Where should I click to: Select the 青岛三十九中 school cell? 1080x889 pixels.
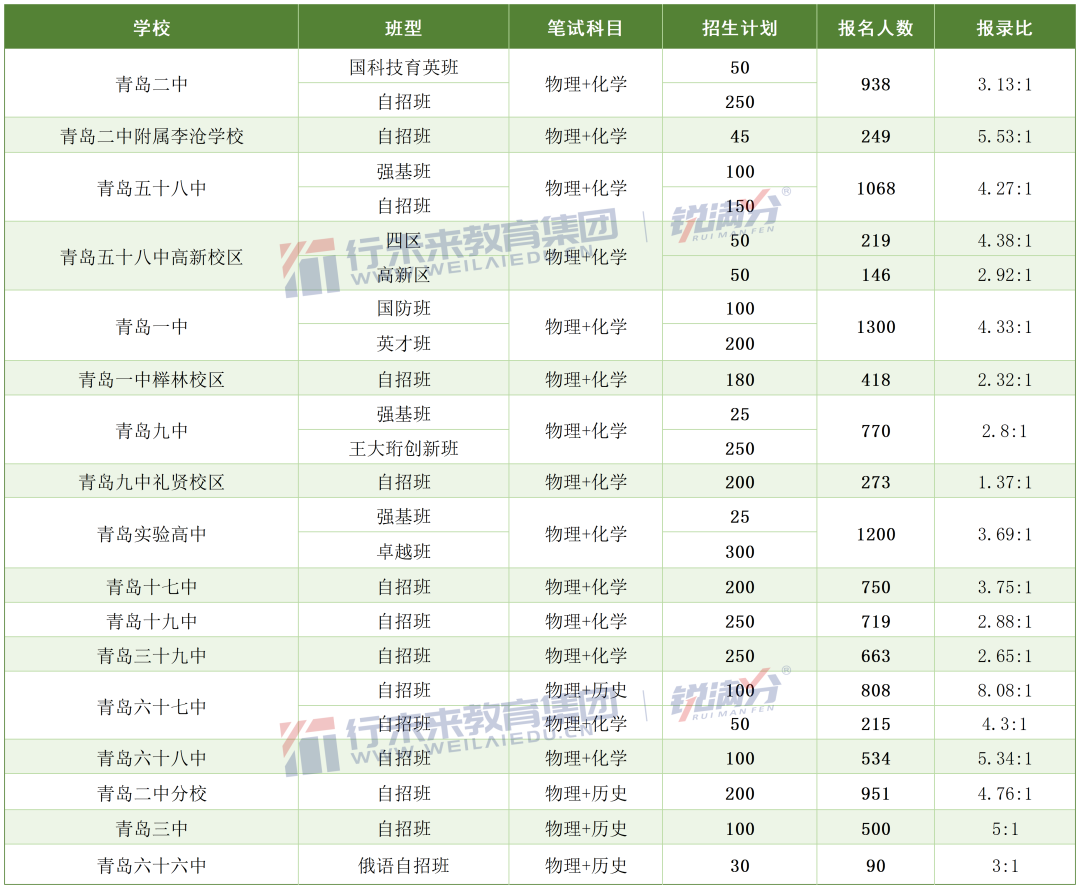click(152, 656)
